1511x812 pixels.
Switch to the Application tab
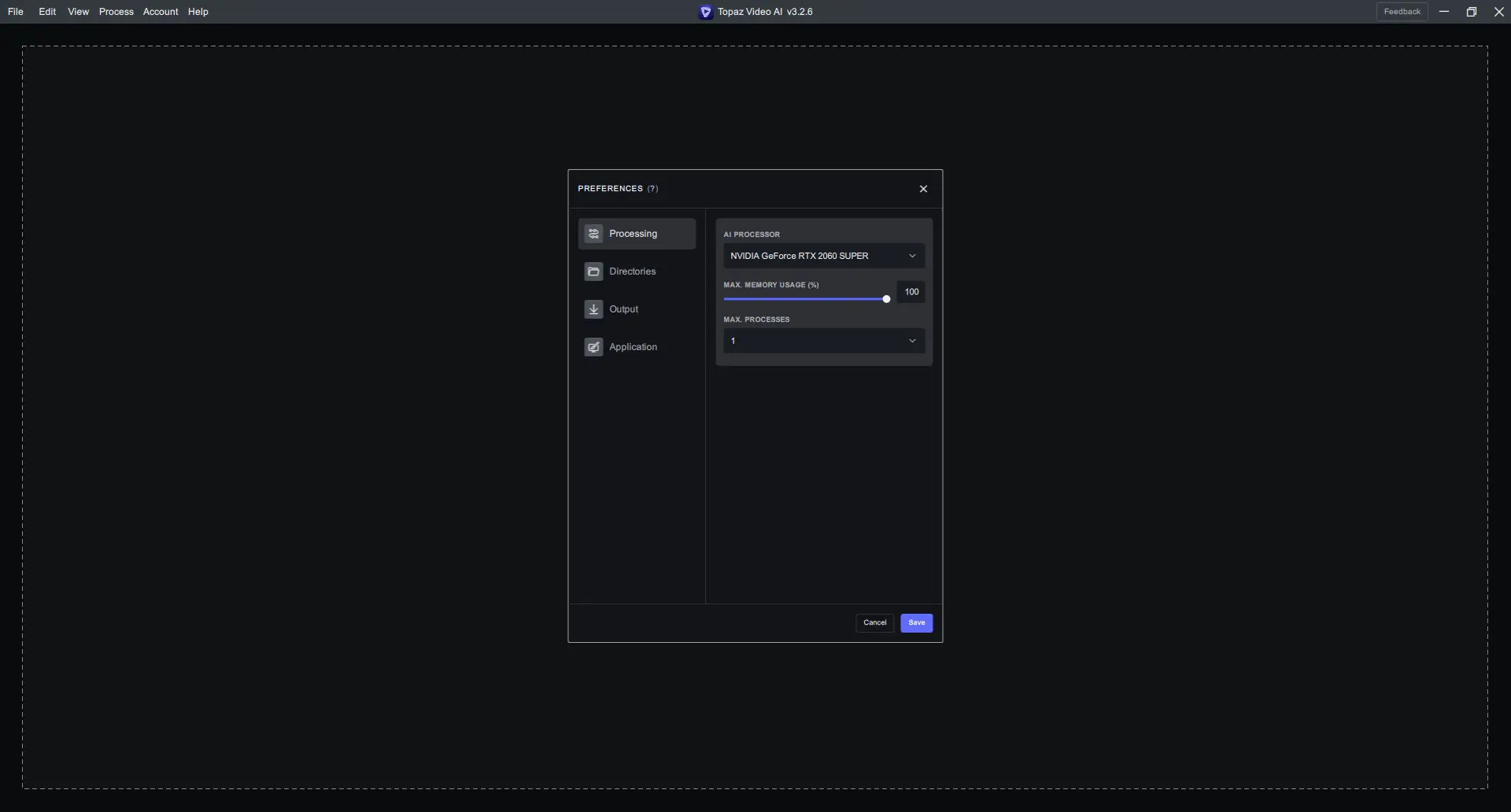point(637,347)
